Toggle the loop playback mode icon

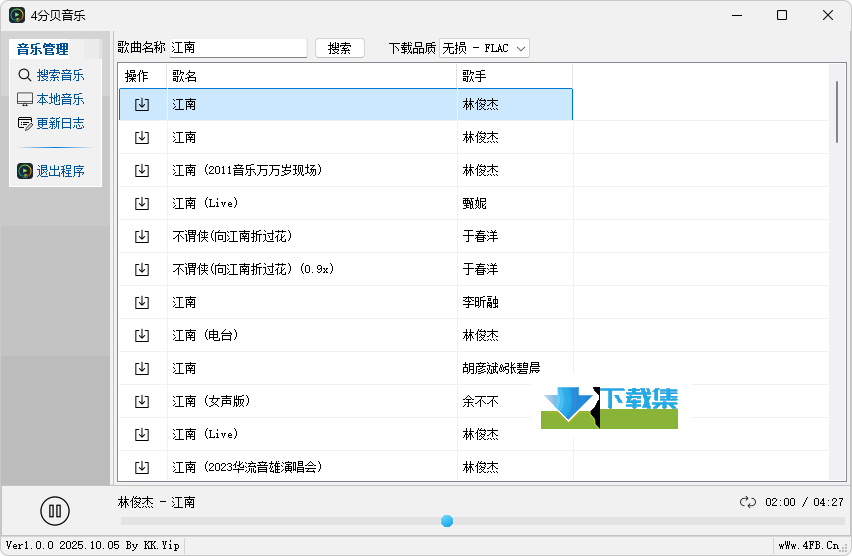tap(748, 502)
